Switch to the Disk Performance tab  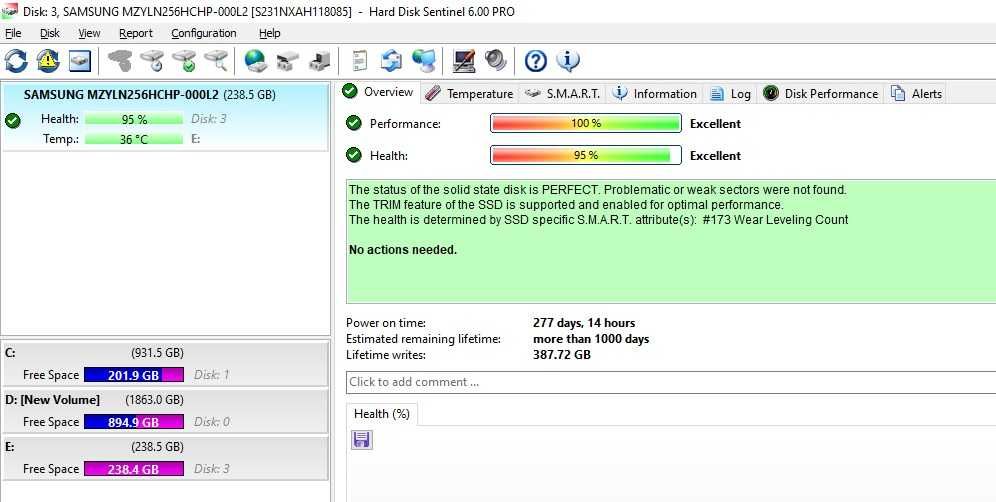click(820, 93)
